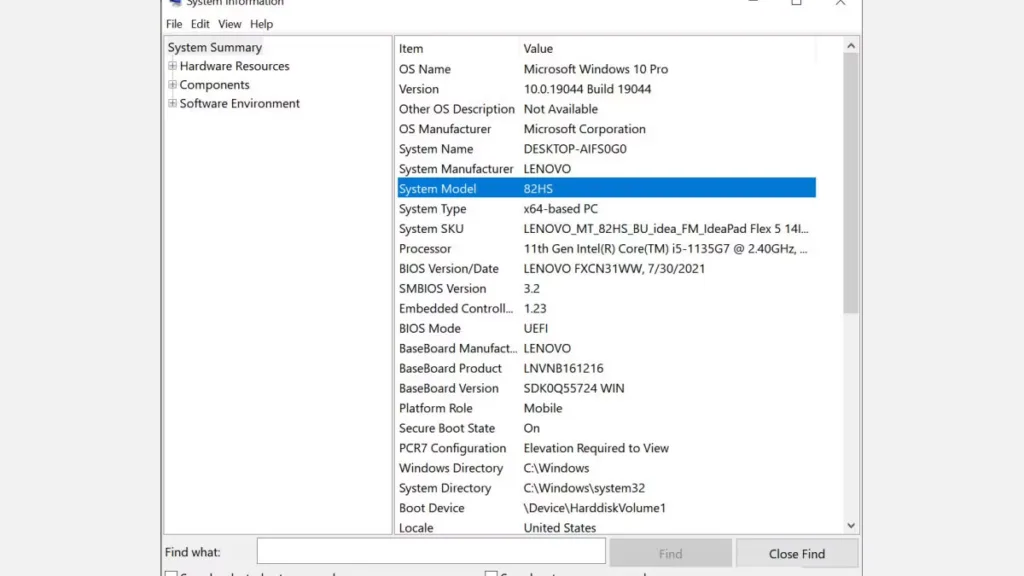Select the Locale row
1024x576 pixels.
(x=606, y=527)
